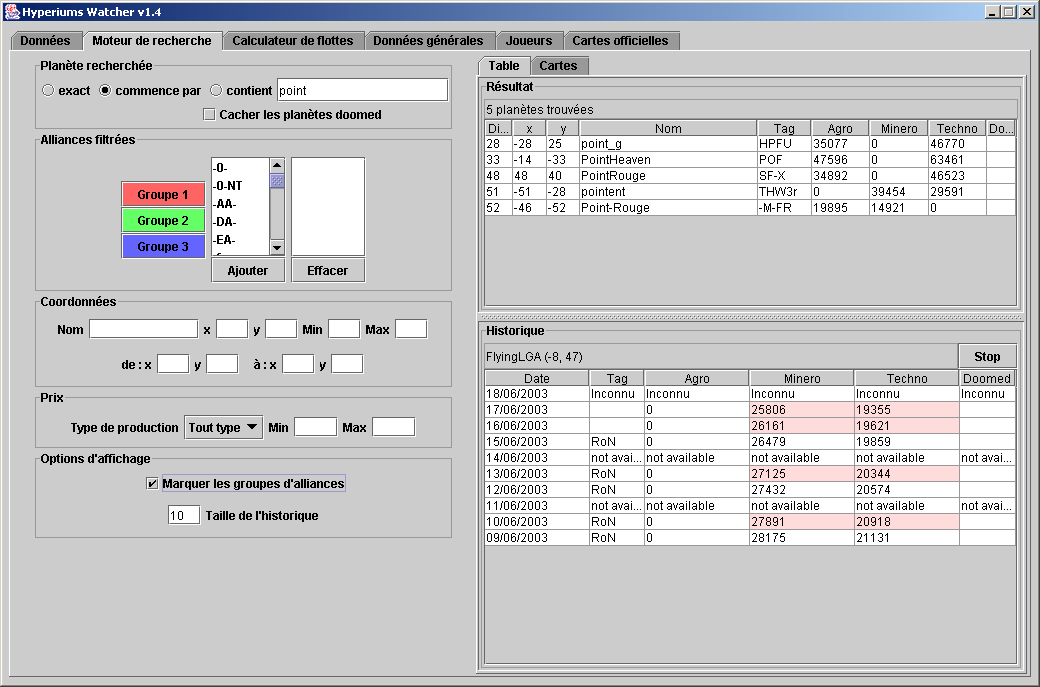This screenshot has width=1040, height=687.
Task: Select the 'PointRouge' result row
Action: point(750,176)
